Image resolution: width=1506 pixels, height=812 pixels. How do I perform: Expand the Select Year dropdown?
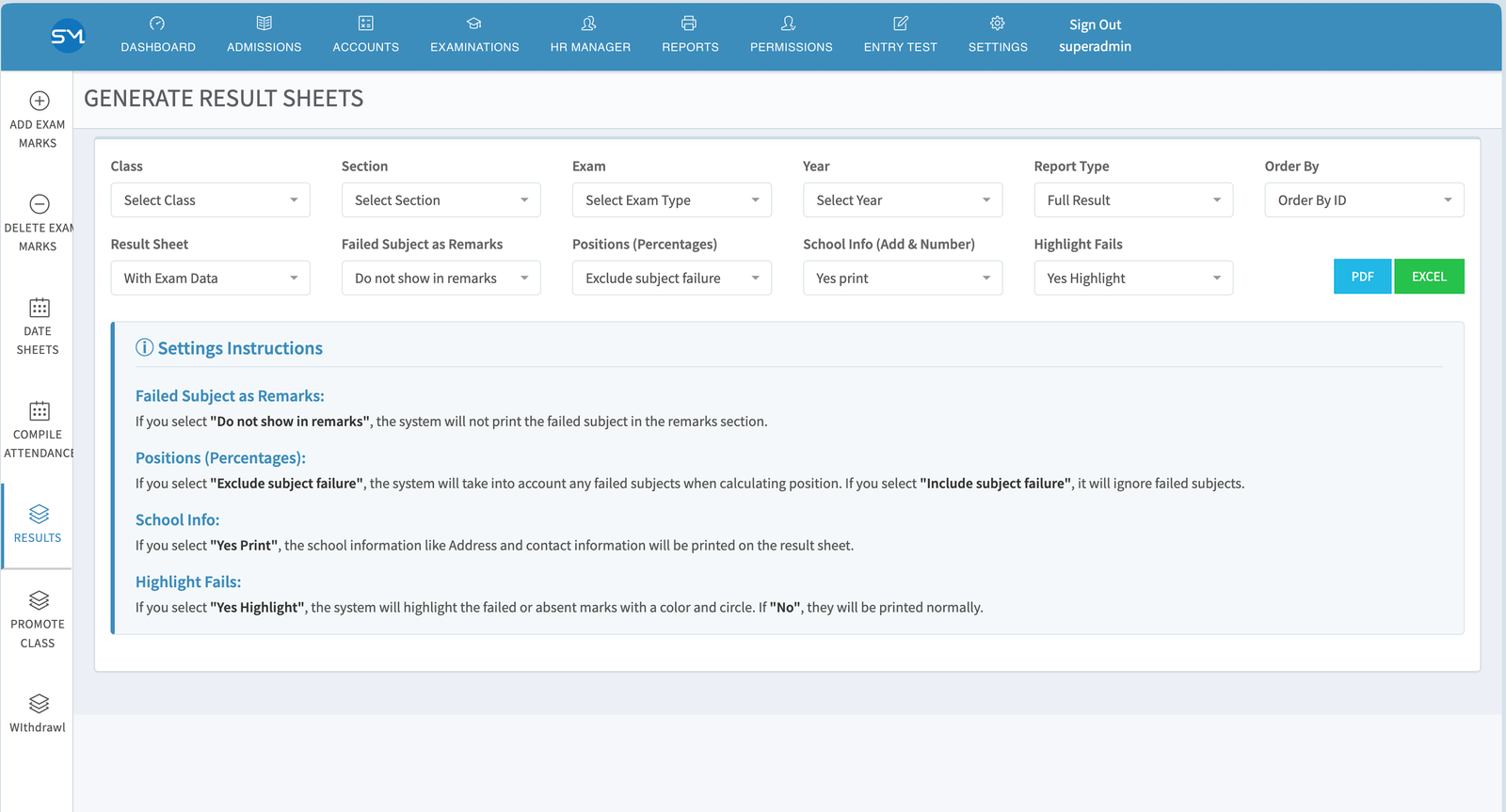903,200
